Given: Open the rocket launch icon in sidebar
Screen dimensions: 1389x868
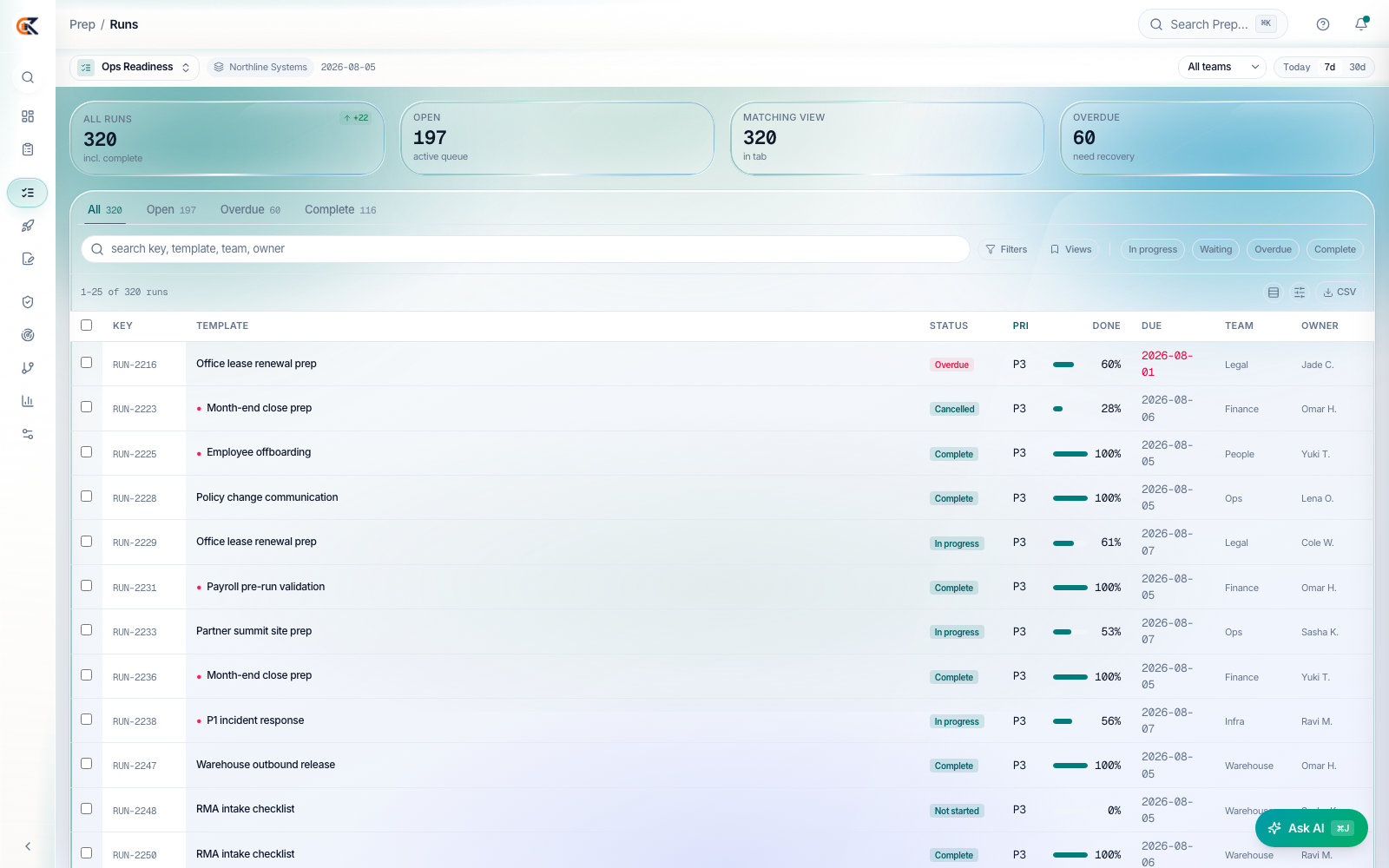Looking at the screenshot, I should click(28, 226).
